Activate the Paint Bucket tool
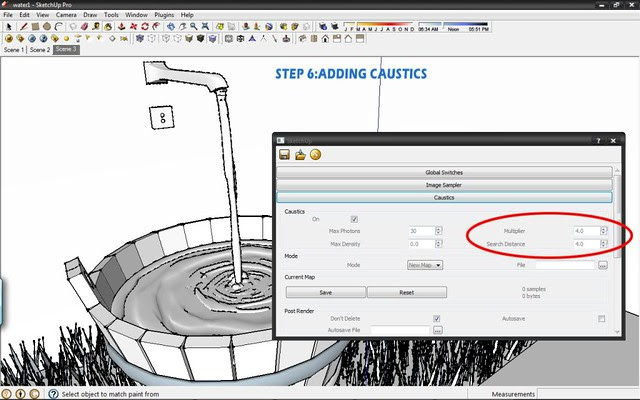This screenshot has width=640, height=400. point(108,27)
